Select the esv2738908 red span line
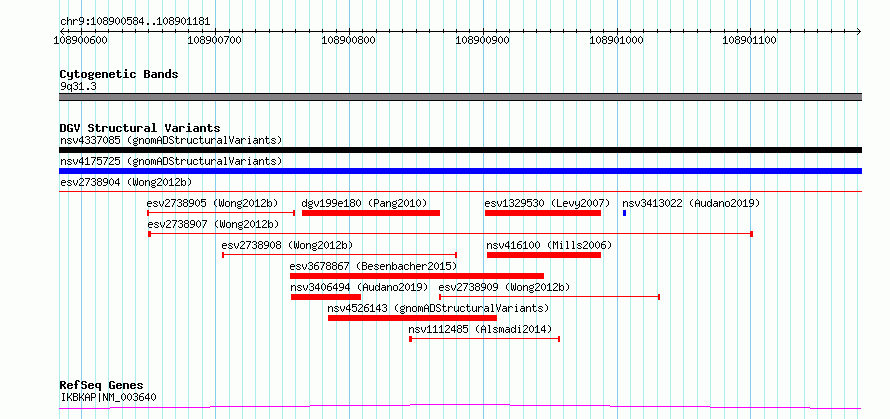890x419 pixels. pos(339,255)
